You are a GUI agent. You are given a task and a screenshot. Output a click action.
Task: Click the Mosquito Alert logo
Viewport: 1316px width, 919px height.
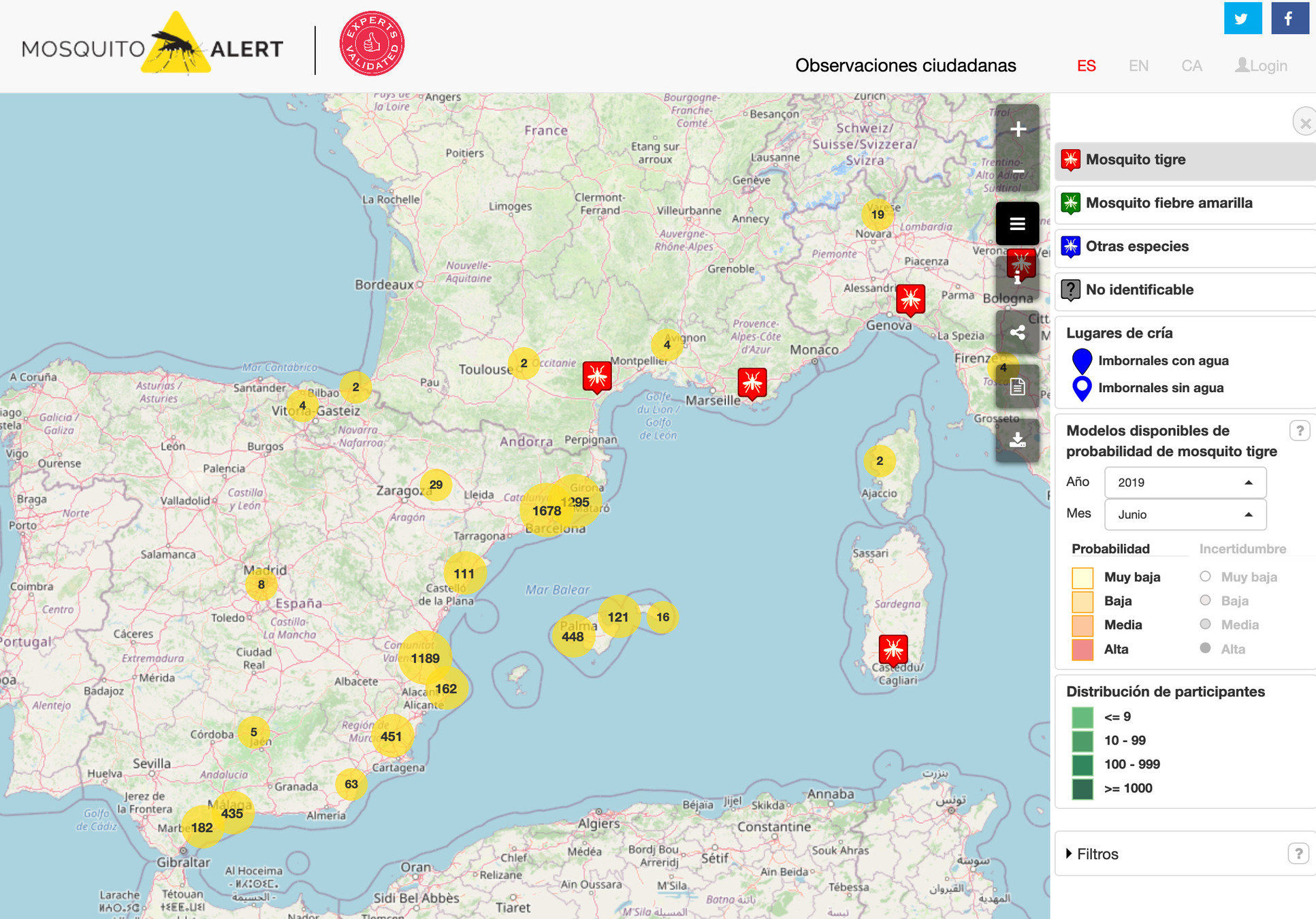tap(153, 43)
